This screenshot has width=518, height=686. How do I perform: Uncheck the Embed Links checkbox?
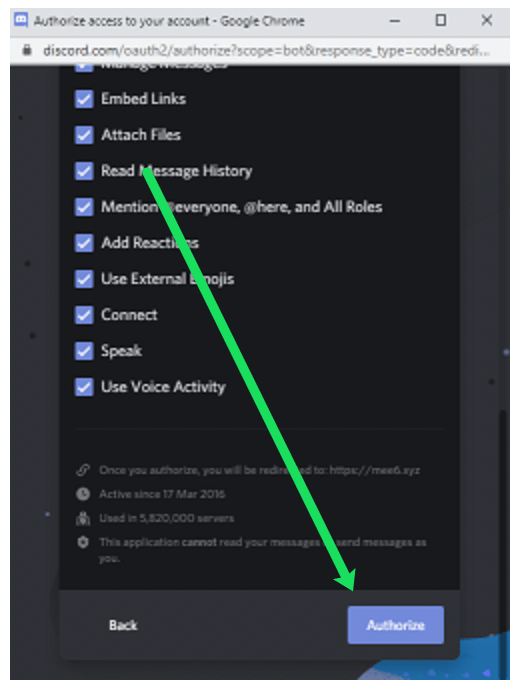84,99
